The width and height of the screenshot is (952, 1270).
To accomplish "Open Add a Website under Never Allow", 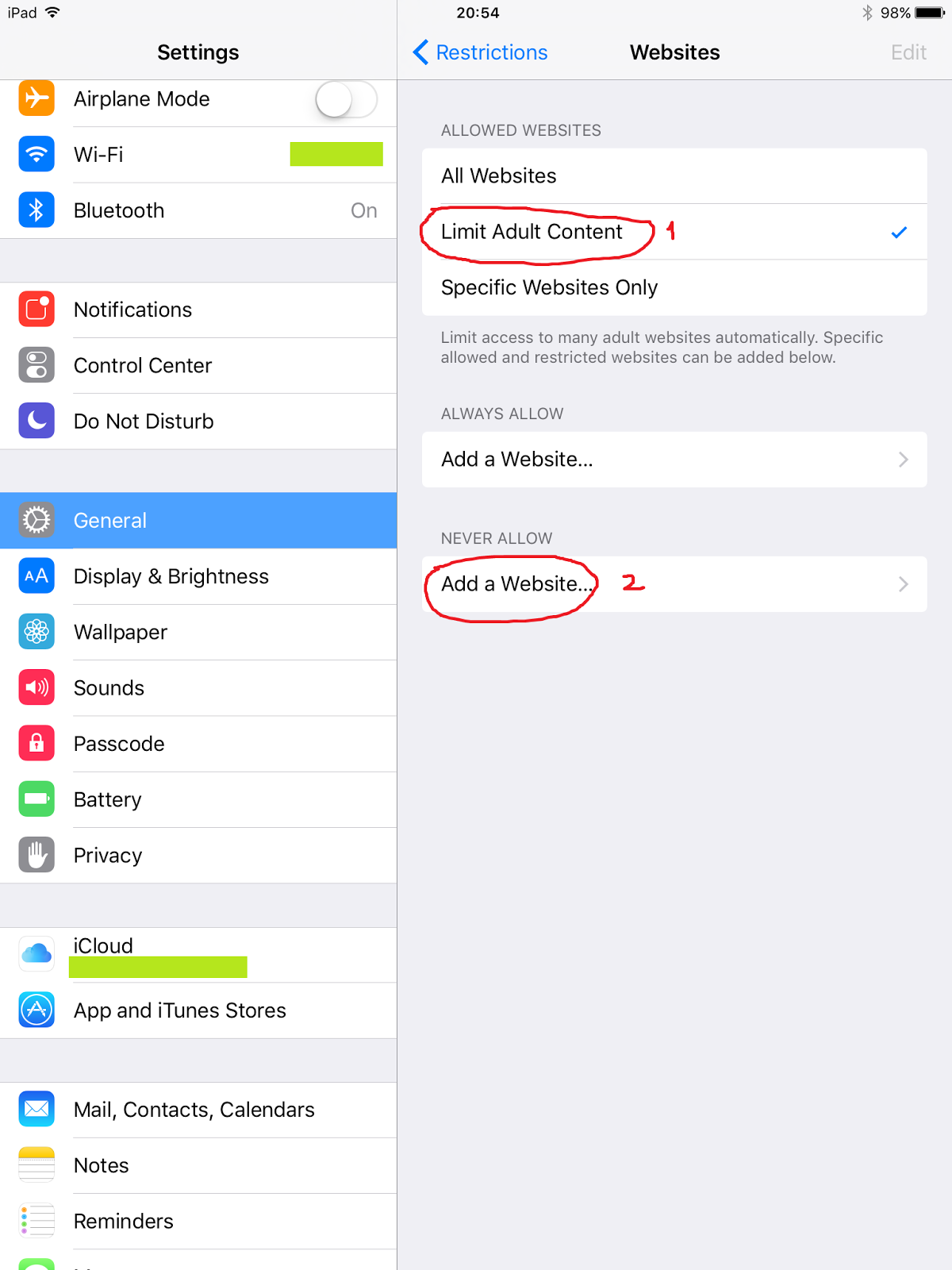I will (674, 584).
